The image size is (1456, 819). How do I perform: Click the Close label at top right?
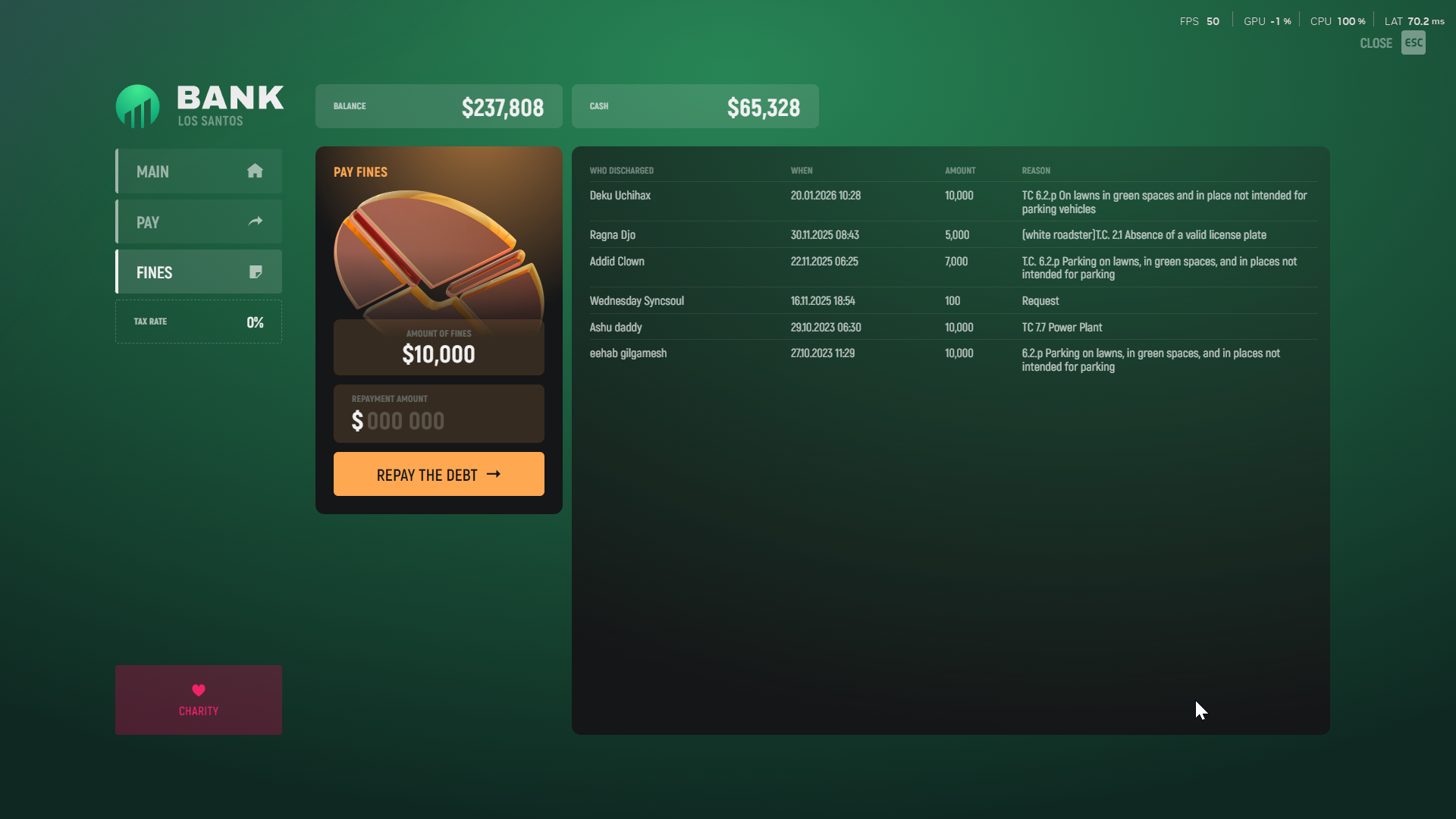click(x=1376, y=43)
